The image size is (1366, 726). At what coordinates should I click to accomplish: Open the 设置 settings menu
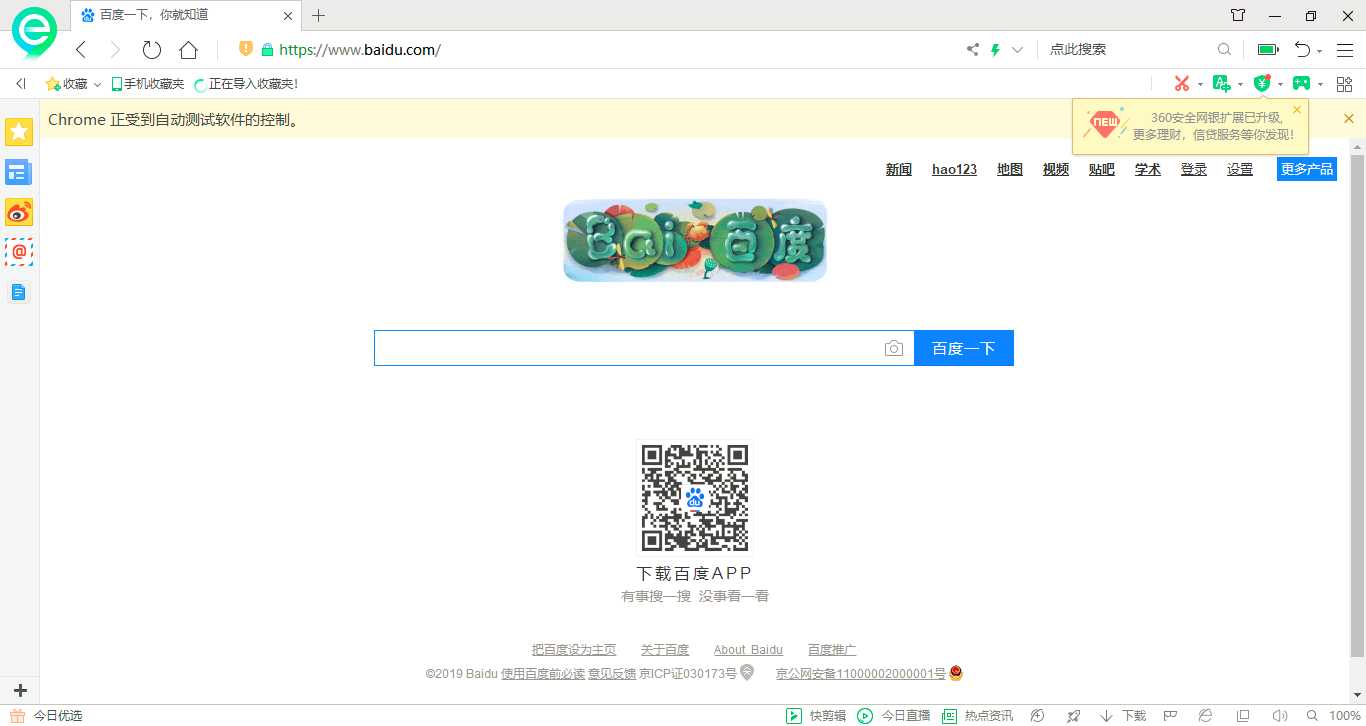[1240, 169]
